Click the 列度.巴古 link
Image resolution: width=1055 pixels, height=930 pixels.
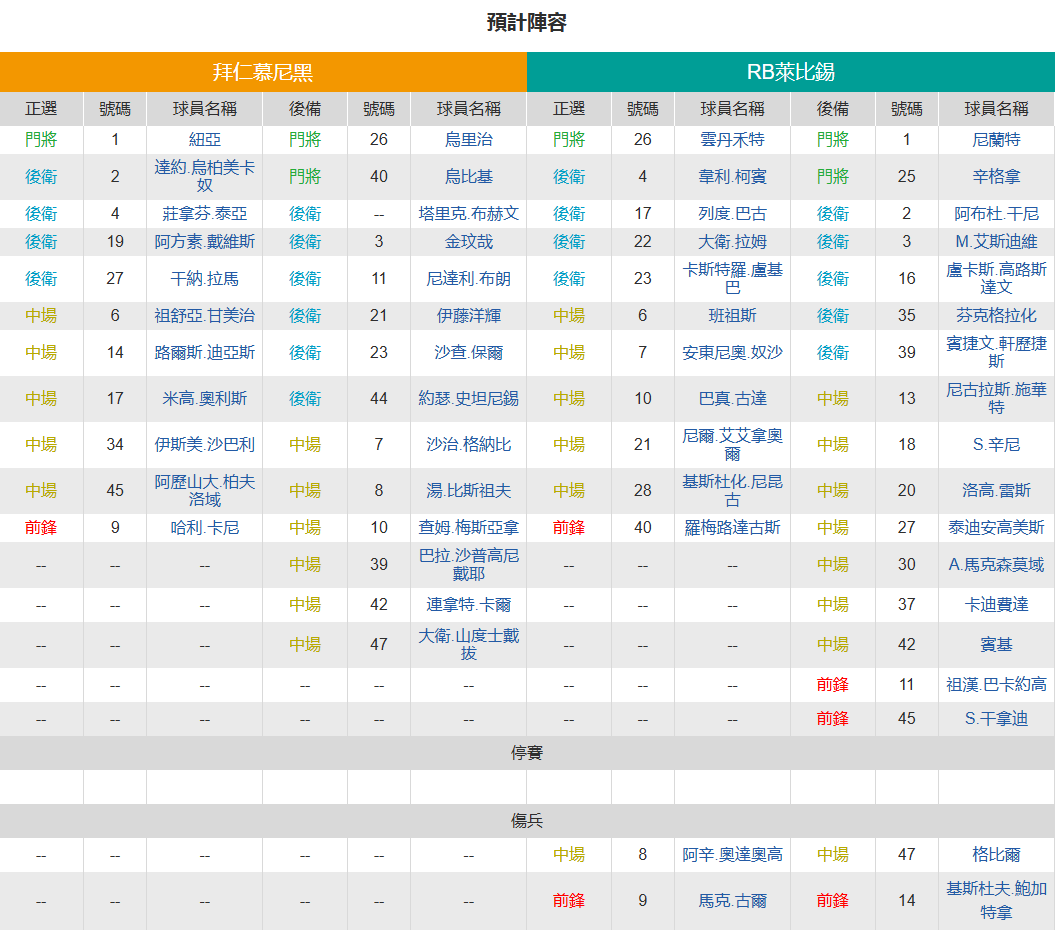733,213
